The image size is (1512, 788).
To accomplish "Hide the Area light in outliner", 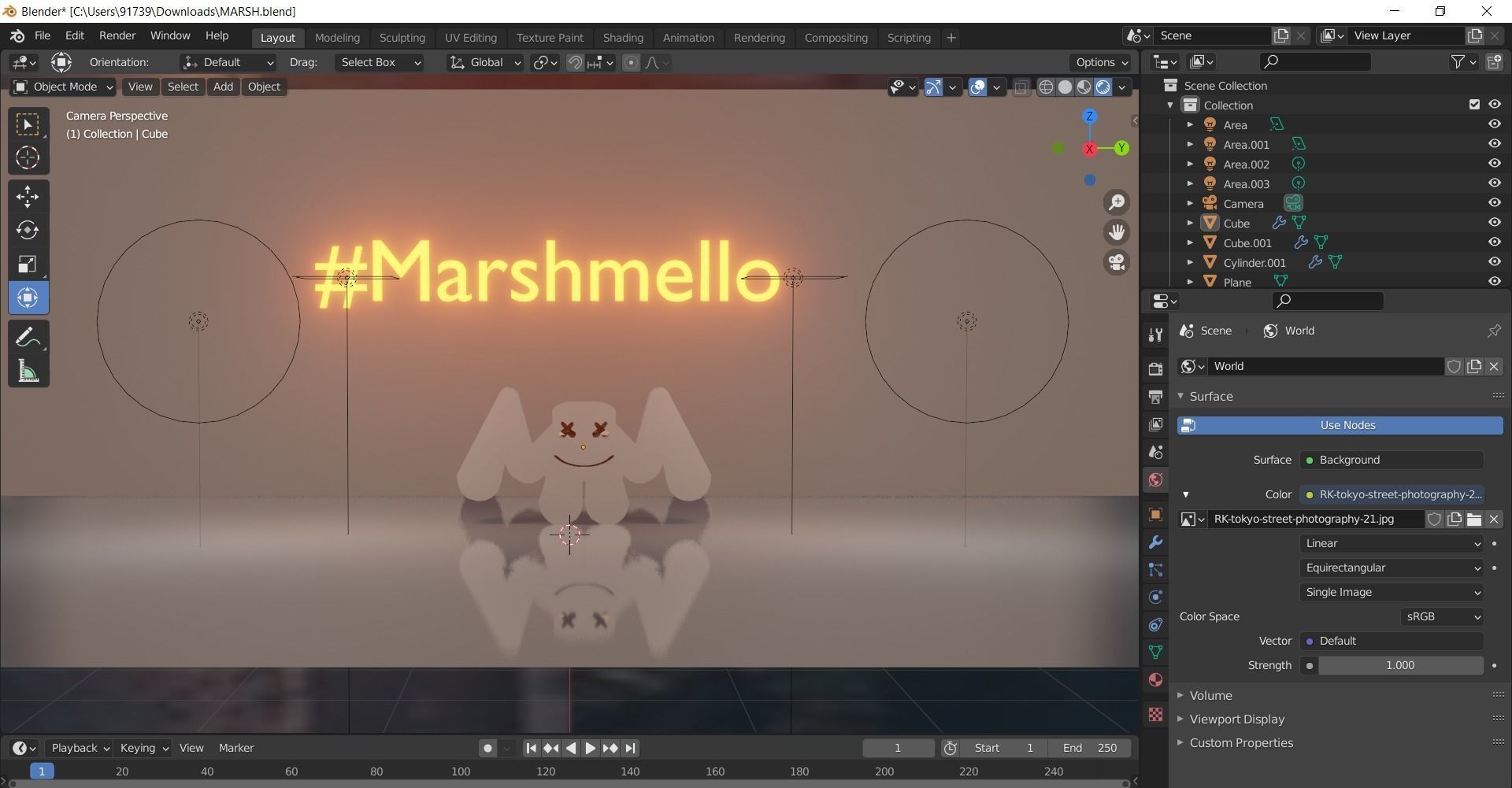I will (x=1494, y=124).
